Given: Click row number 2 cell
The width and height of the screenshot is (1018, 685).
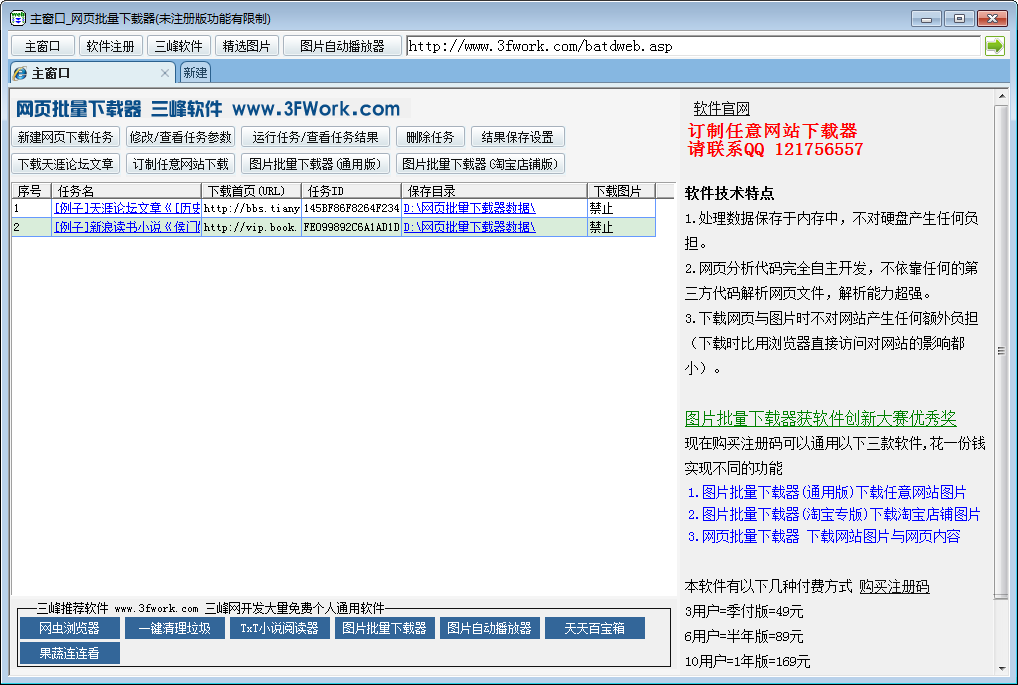Looking at the screenshot, I should pos(31,227).
